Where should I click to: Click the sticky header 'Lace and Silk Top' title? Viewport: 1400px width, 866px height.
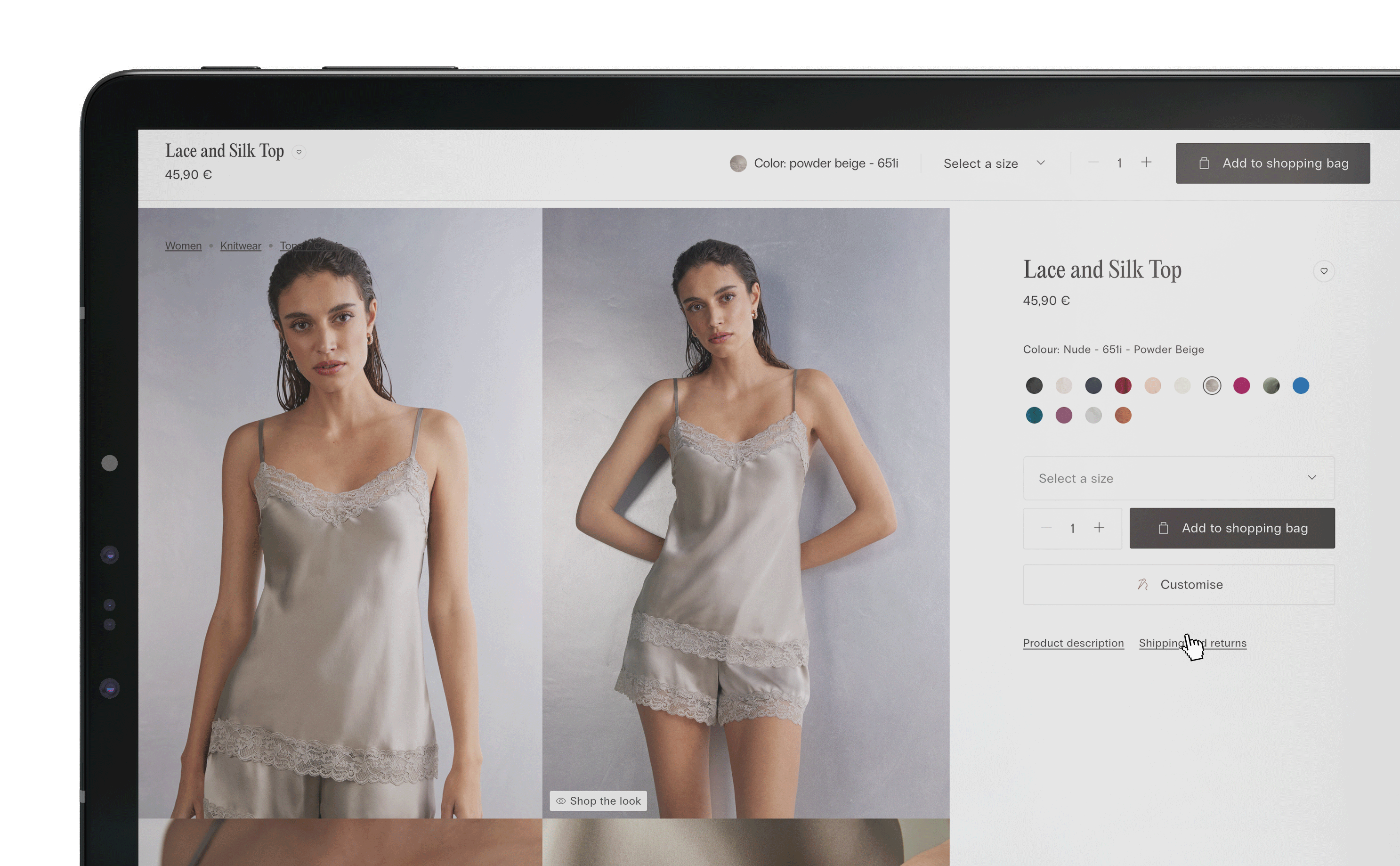tap(224, 151)
